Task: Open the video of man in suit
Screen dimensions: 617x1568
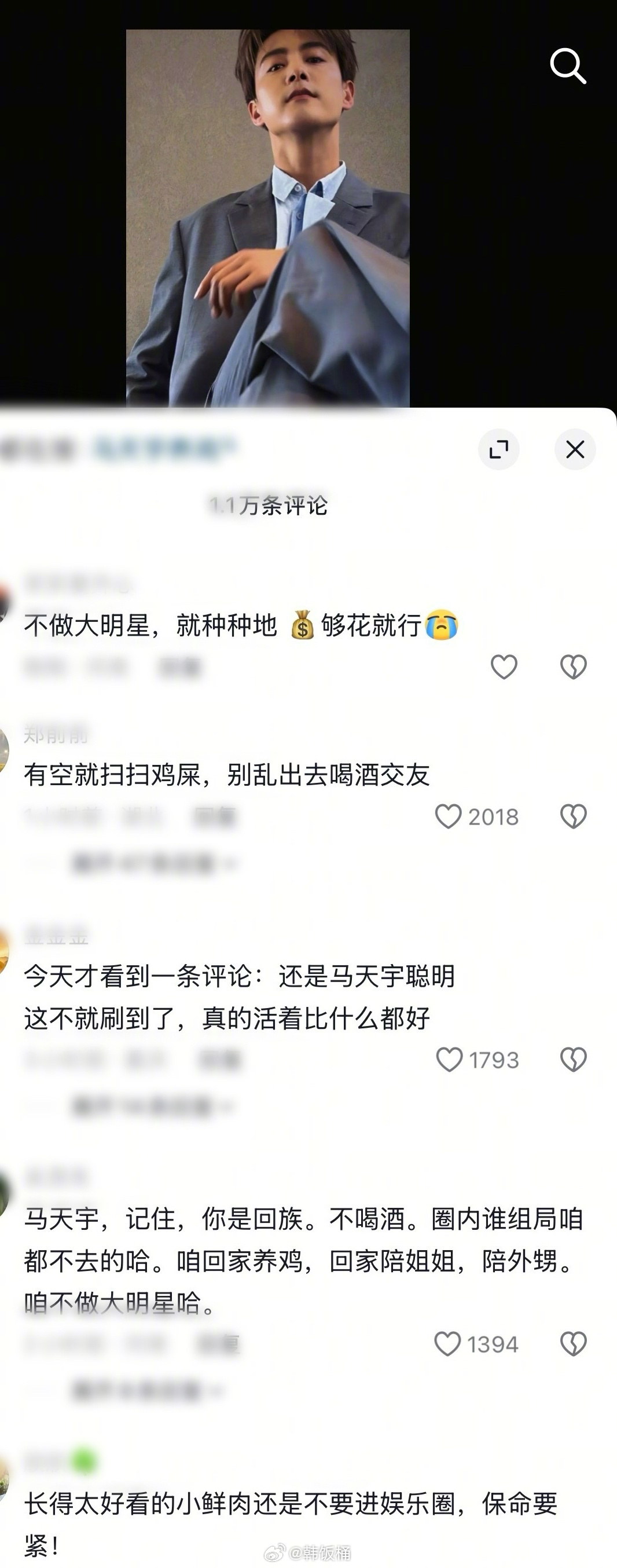Action: tap(268, 218)
